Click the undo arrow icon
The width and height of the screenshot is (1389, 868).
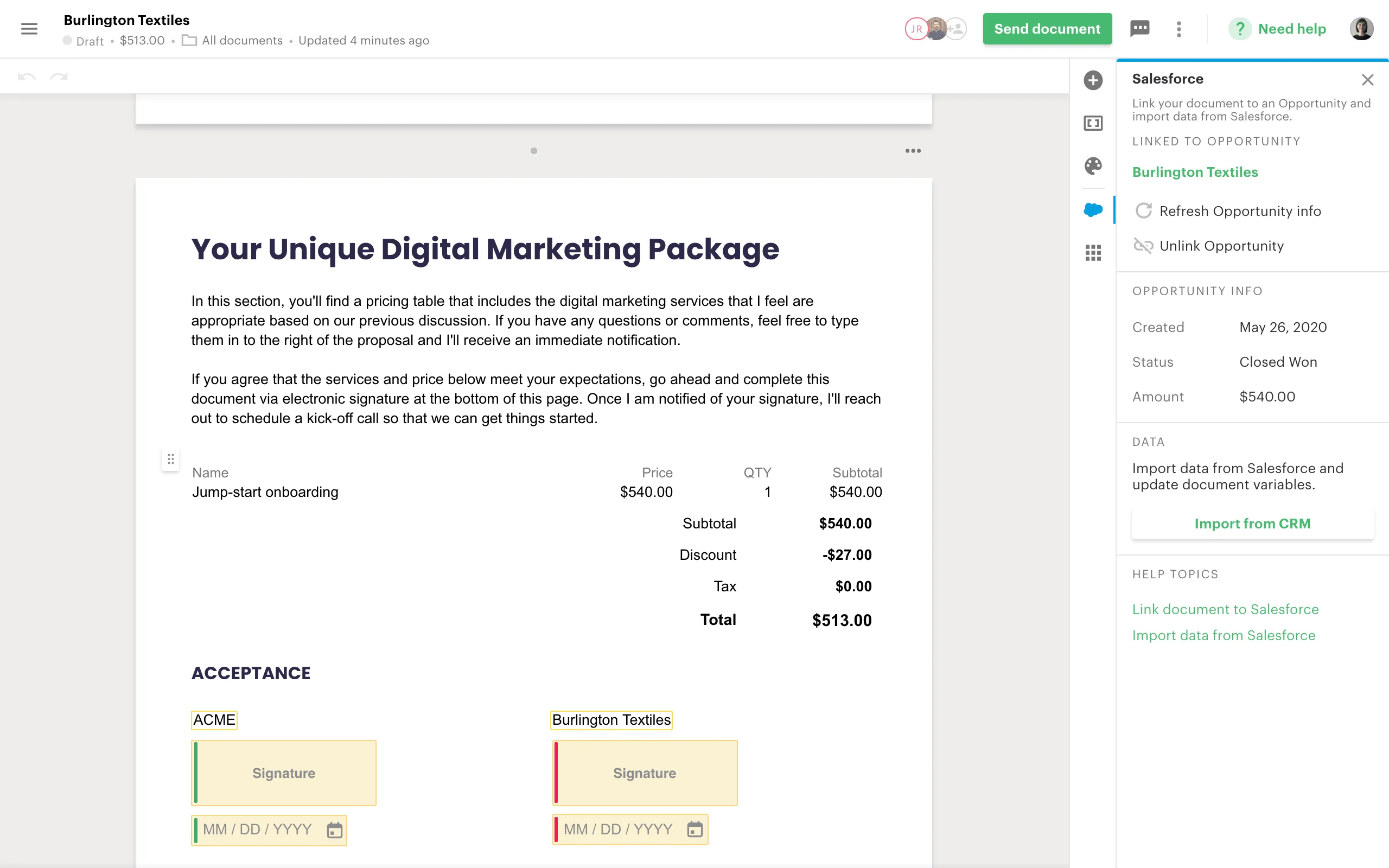pyautogui.click(x=27, y=76)
